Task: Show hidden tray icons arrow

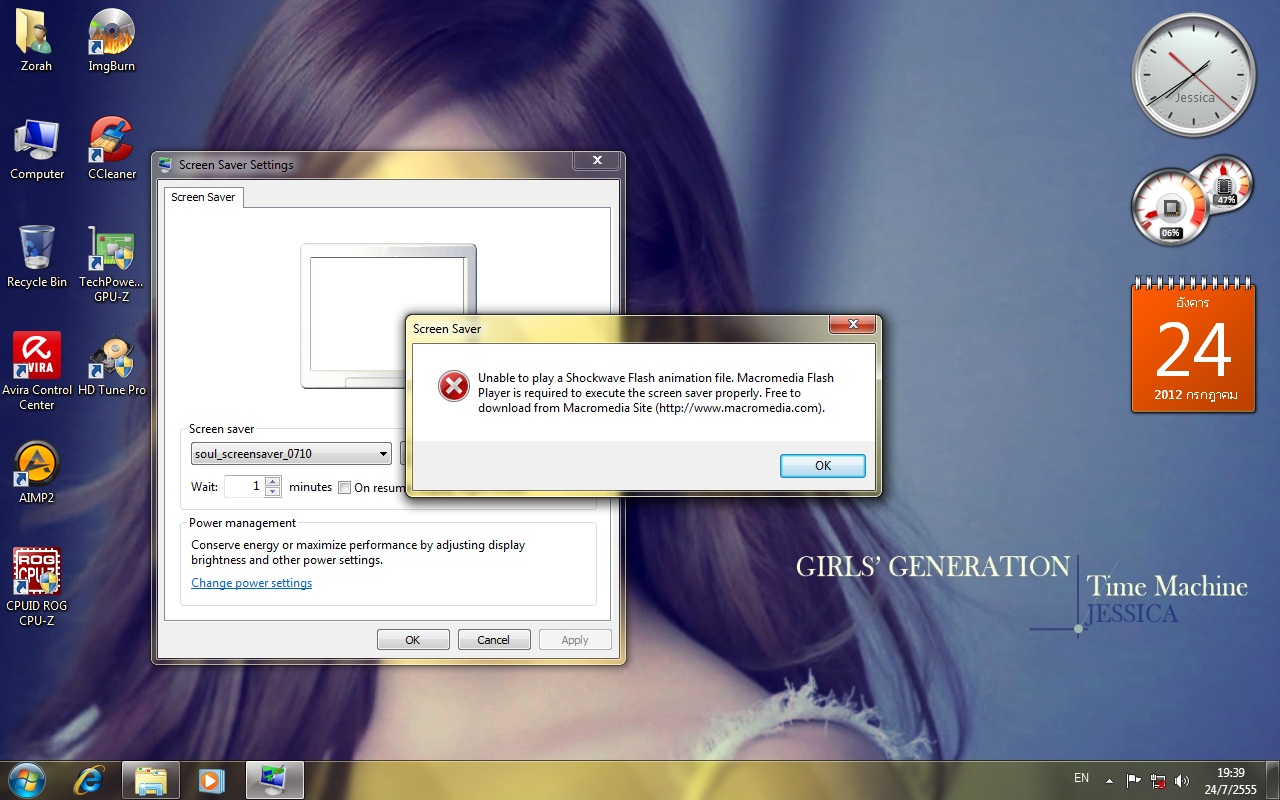Action: pyautogui.click(x=1109, y=780)
